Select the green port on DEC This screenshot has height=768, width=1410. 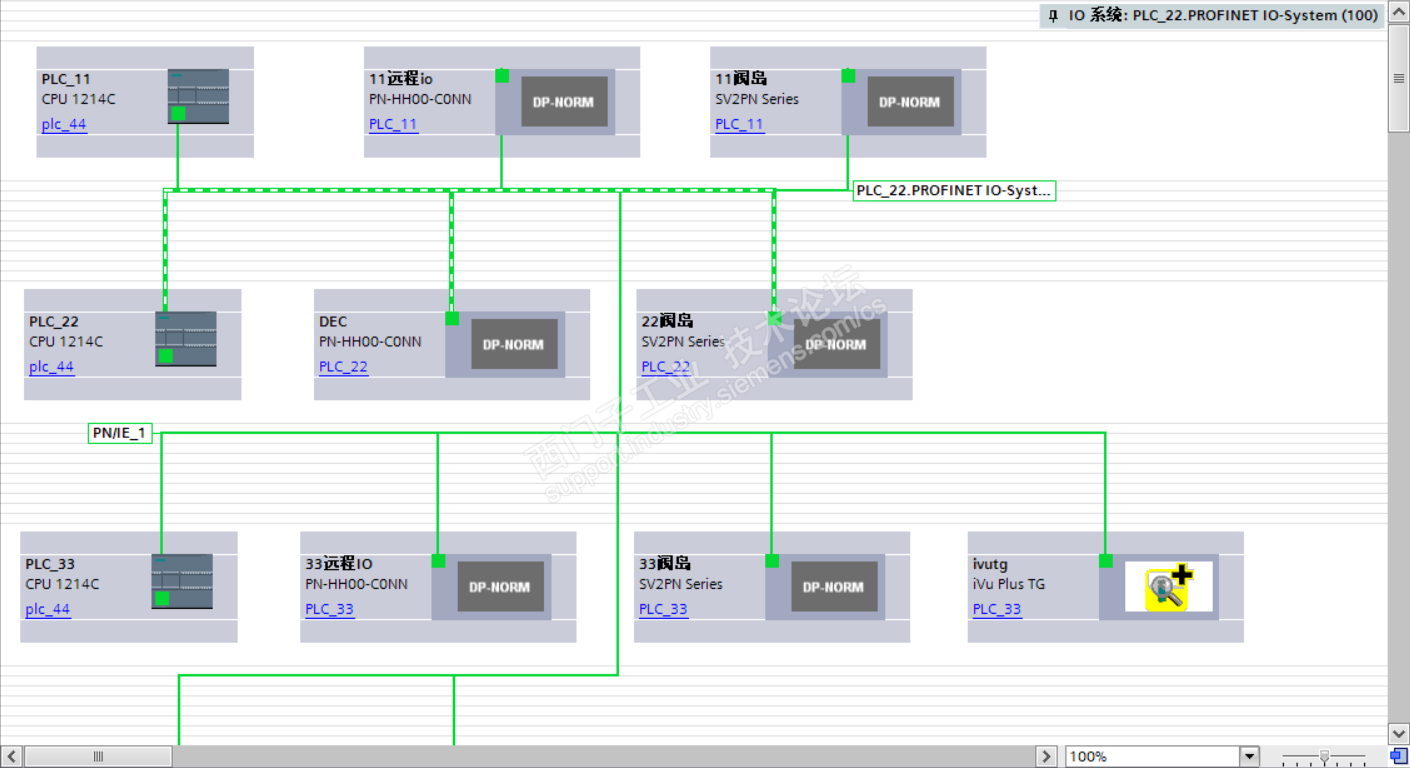click(452, 318)
